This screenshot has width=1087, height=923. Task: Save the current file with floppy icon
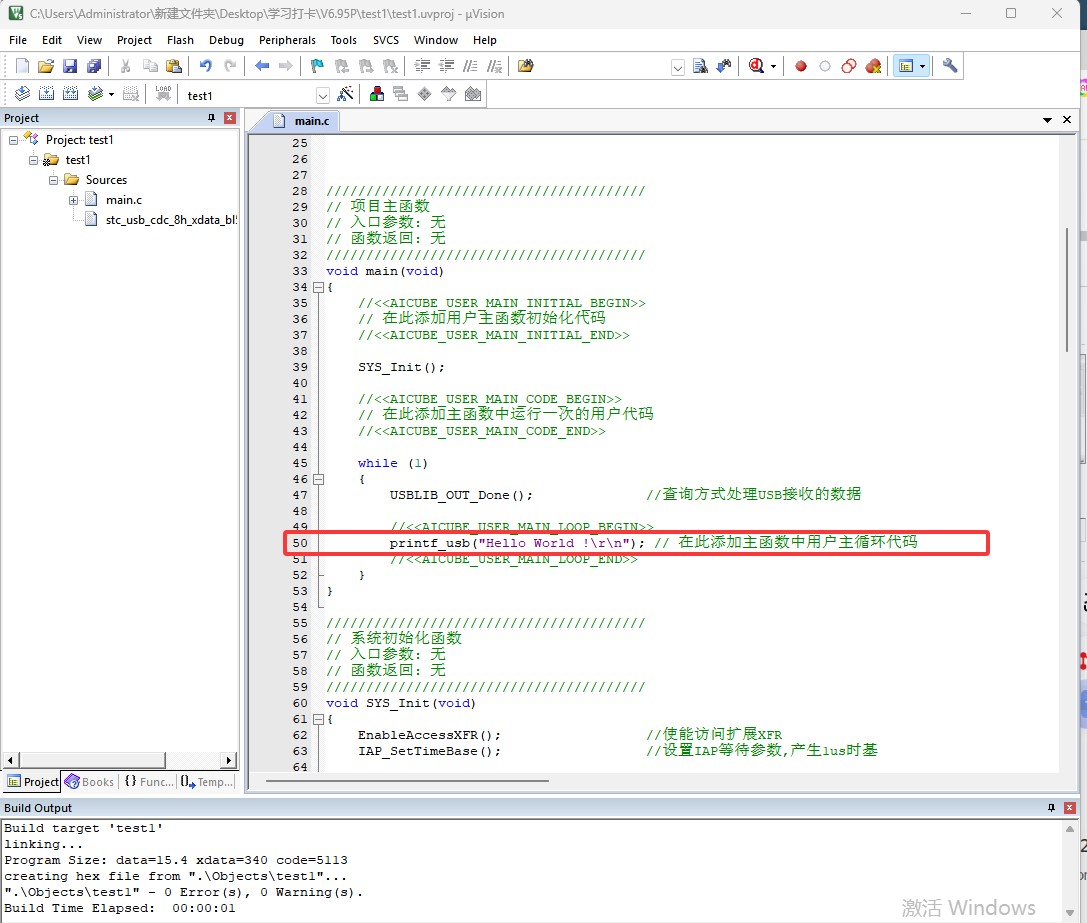pyautogui.click(x=69, y=66)
